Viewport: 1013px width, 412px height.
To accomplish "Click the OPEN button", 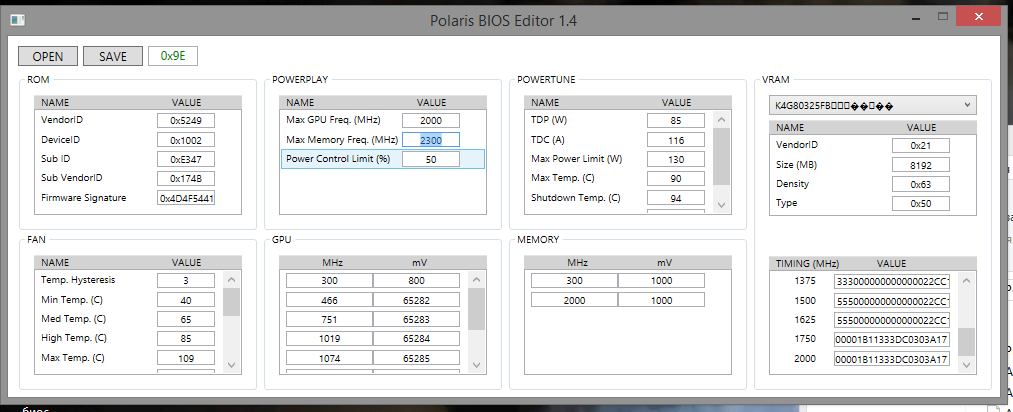I will 48,56.
